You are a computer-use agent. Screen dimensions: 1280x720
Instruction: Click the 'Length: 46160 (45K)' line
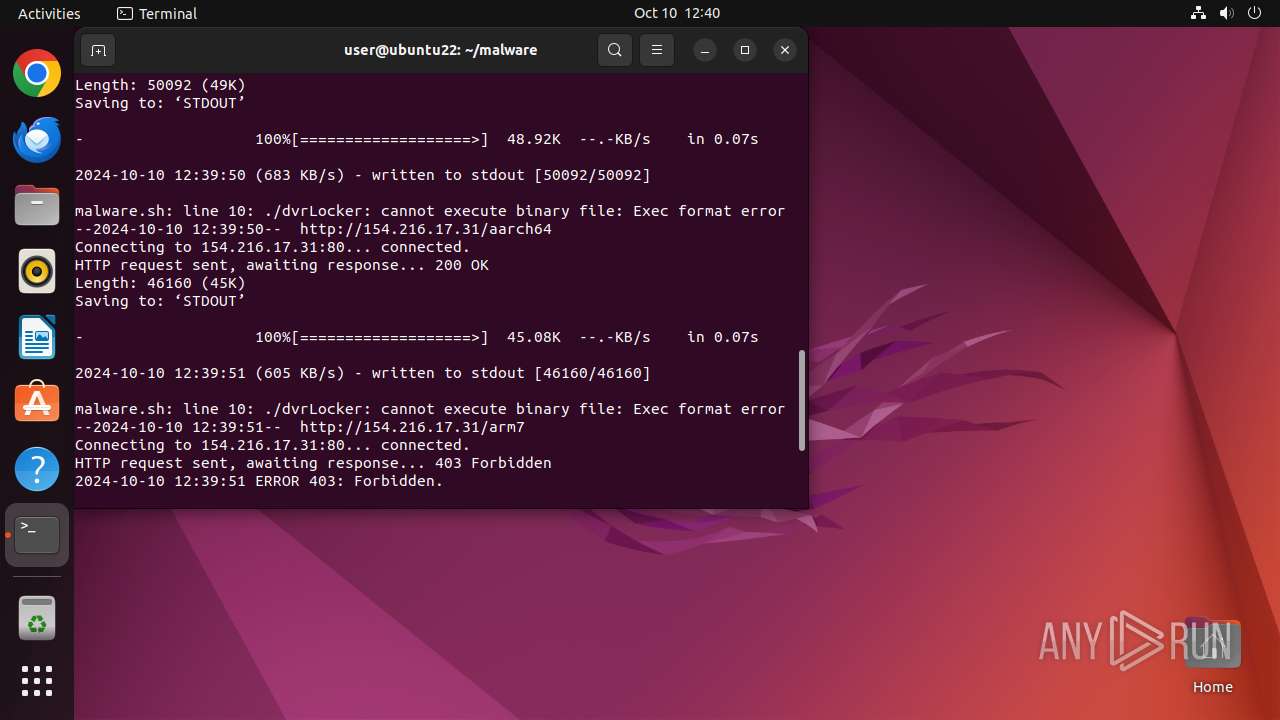point(160,283)
